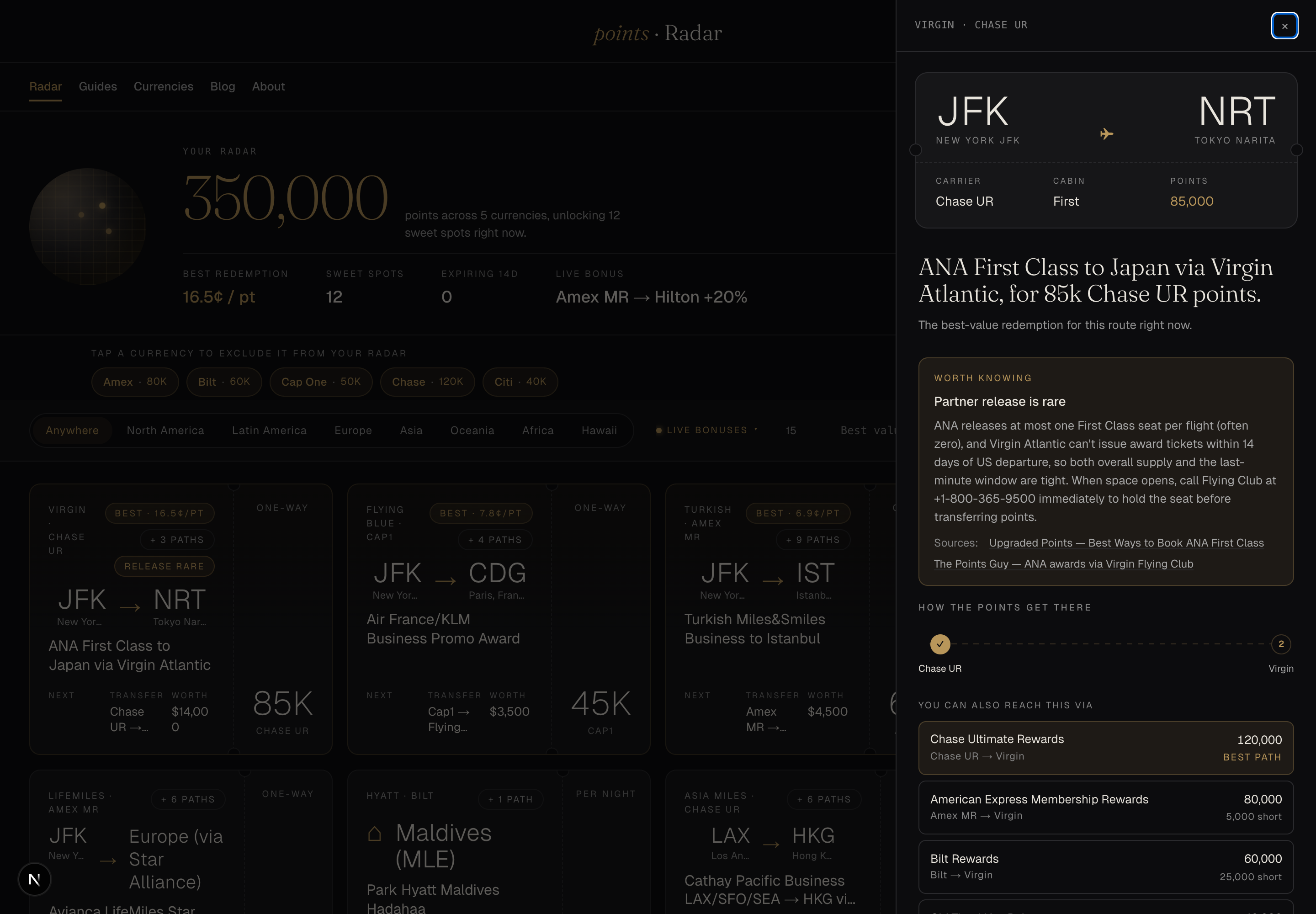Select American Express Membership Rewards path

1106,807
